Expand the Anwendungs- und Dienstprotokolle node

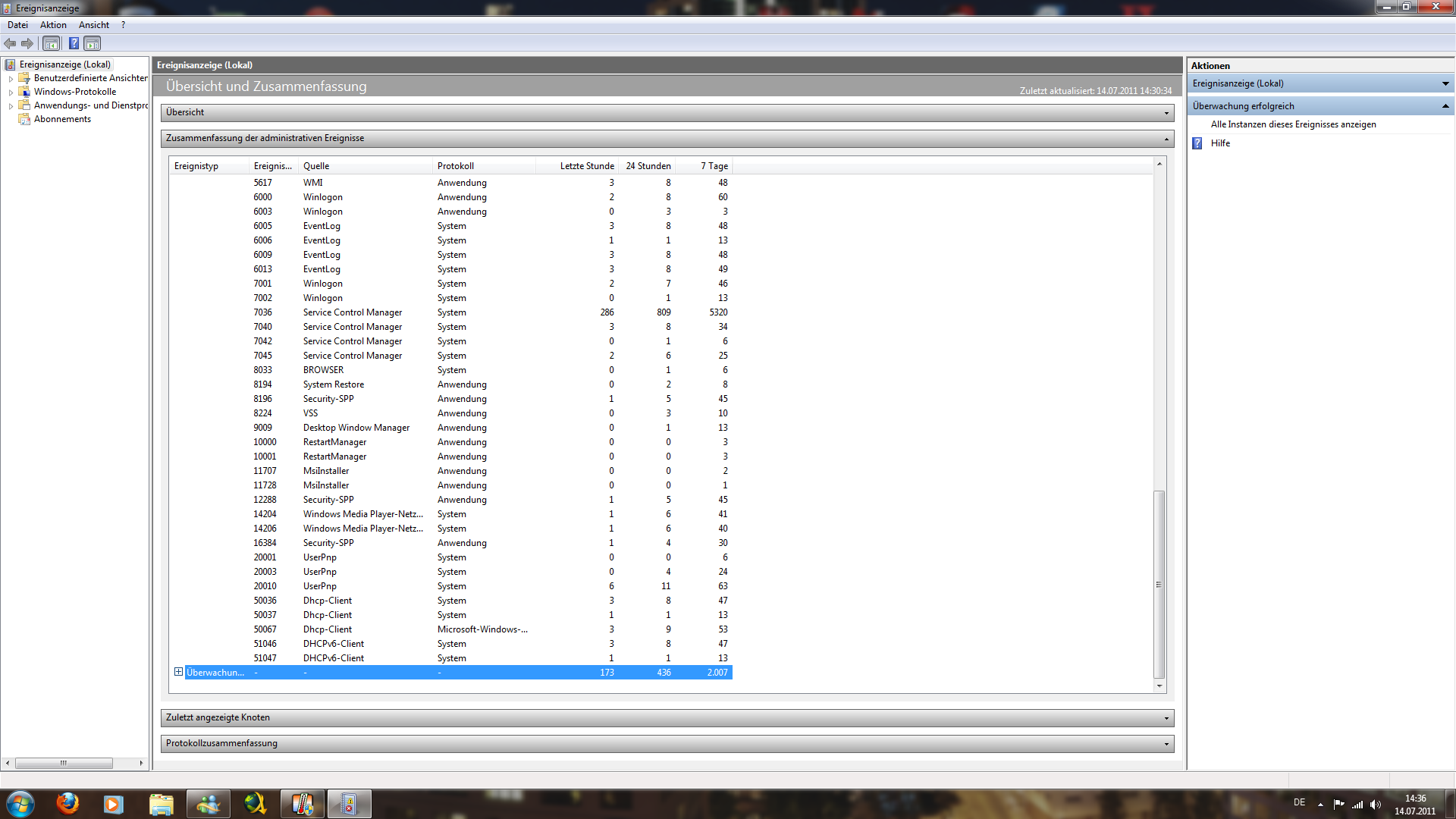tap(11, 106)
